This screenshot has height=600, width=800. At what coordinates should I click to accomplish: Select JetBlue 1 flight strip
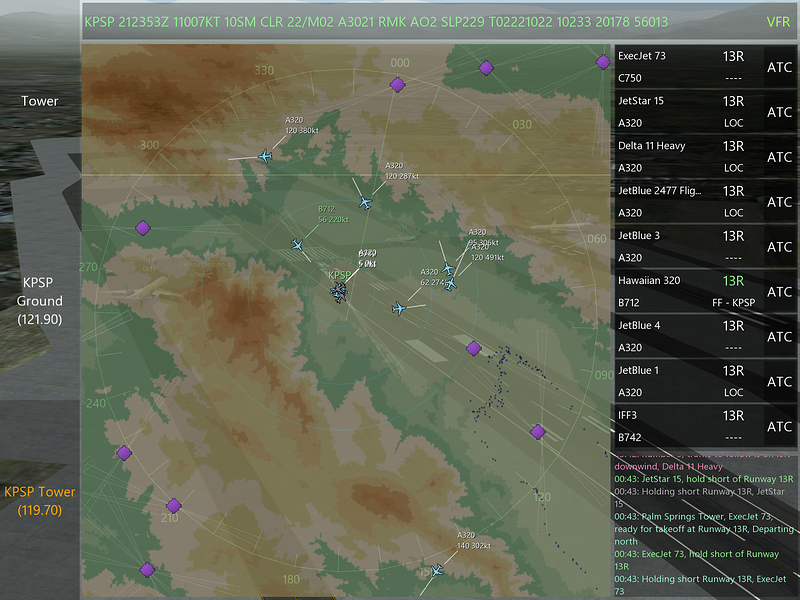[689, 382]
